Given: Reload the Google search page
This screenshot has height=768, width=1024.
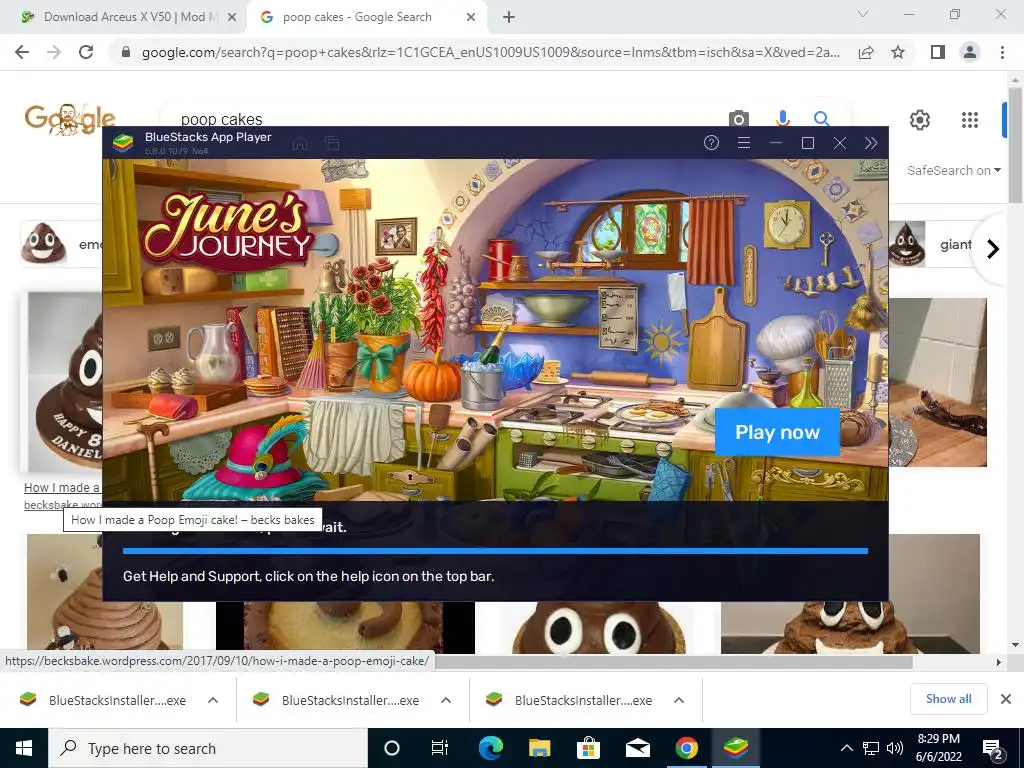Looking at the screenshot, I should click(x=86, y=52).
